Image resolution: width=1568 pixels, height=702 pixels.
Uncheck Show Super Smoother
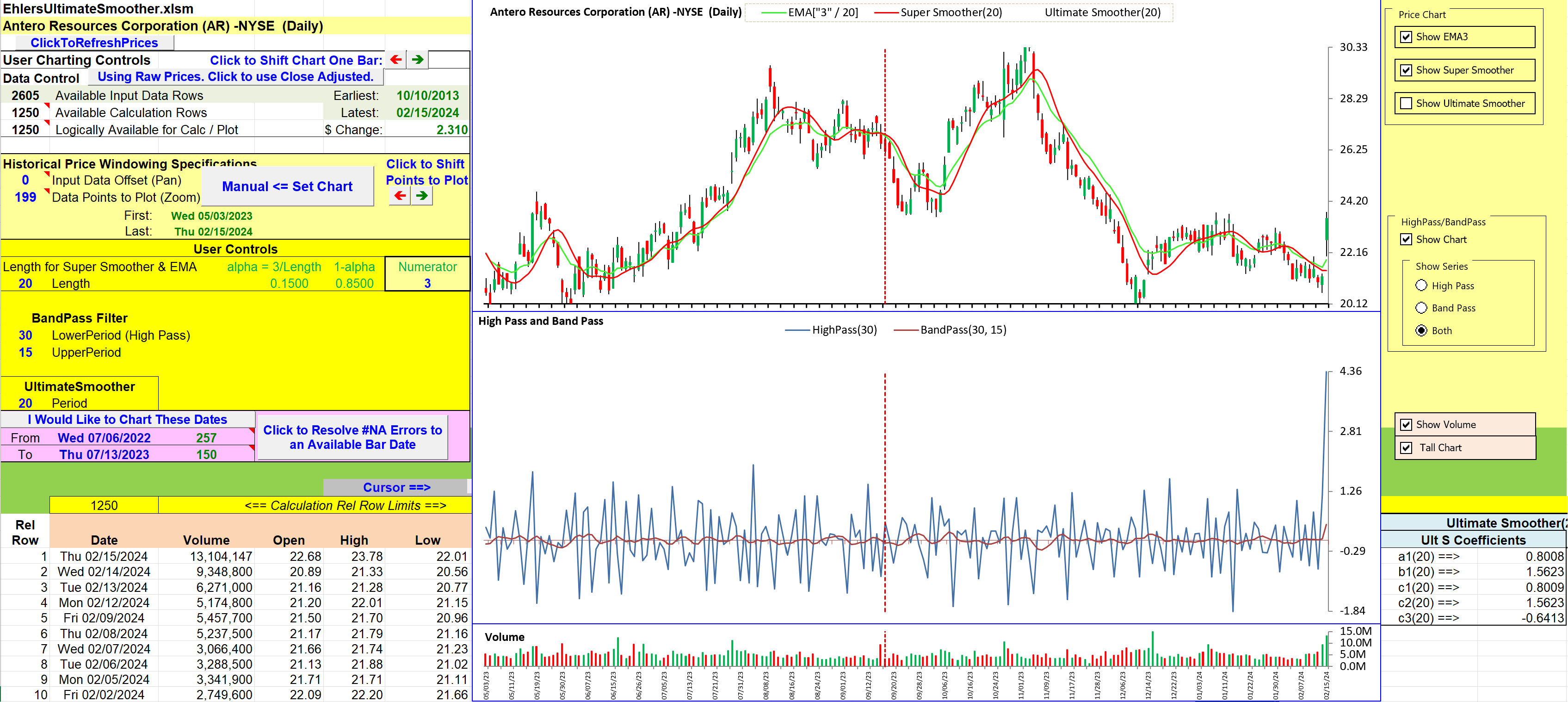click(1406, 71)
